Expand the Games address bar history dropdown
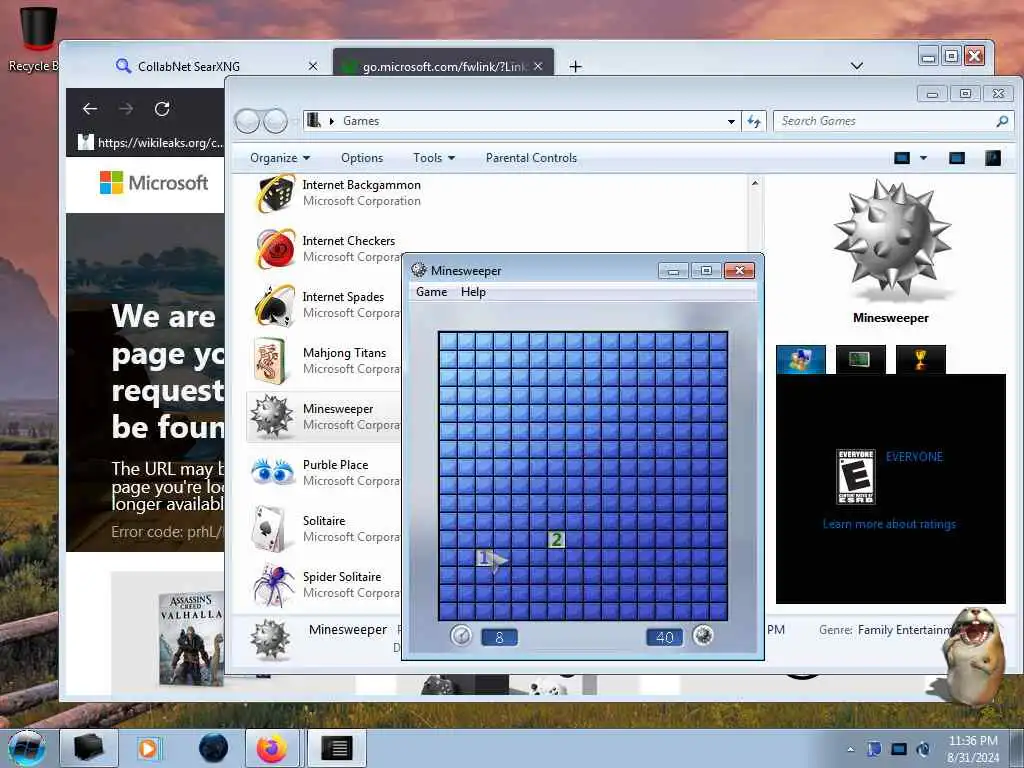This screenshot has width=1024, height=768. click(x=731, y=121)
